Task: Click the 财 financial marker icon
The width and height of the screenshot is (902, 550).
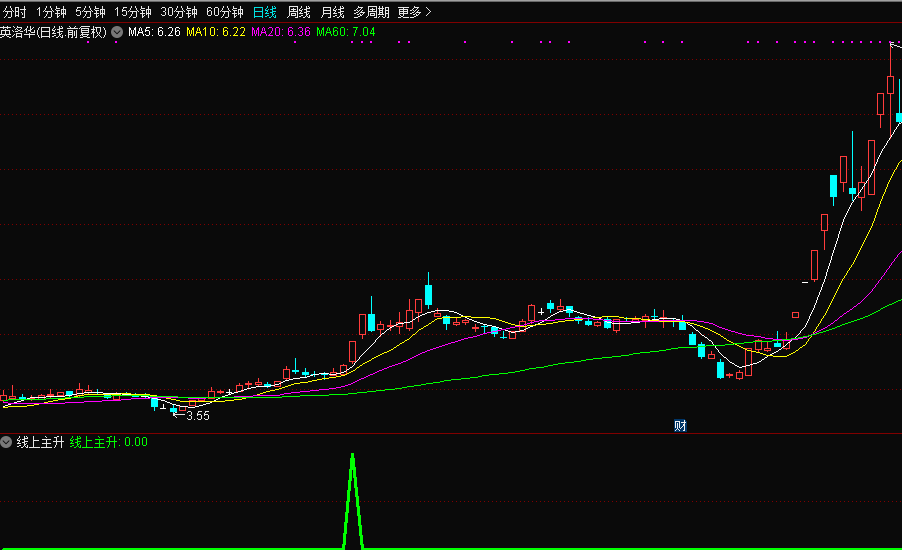Action: click(x=680, y=426)
